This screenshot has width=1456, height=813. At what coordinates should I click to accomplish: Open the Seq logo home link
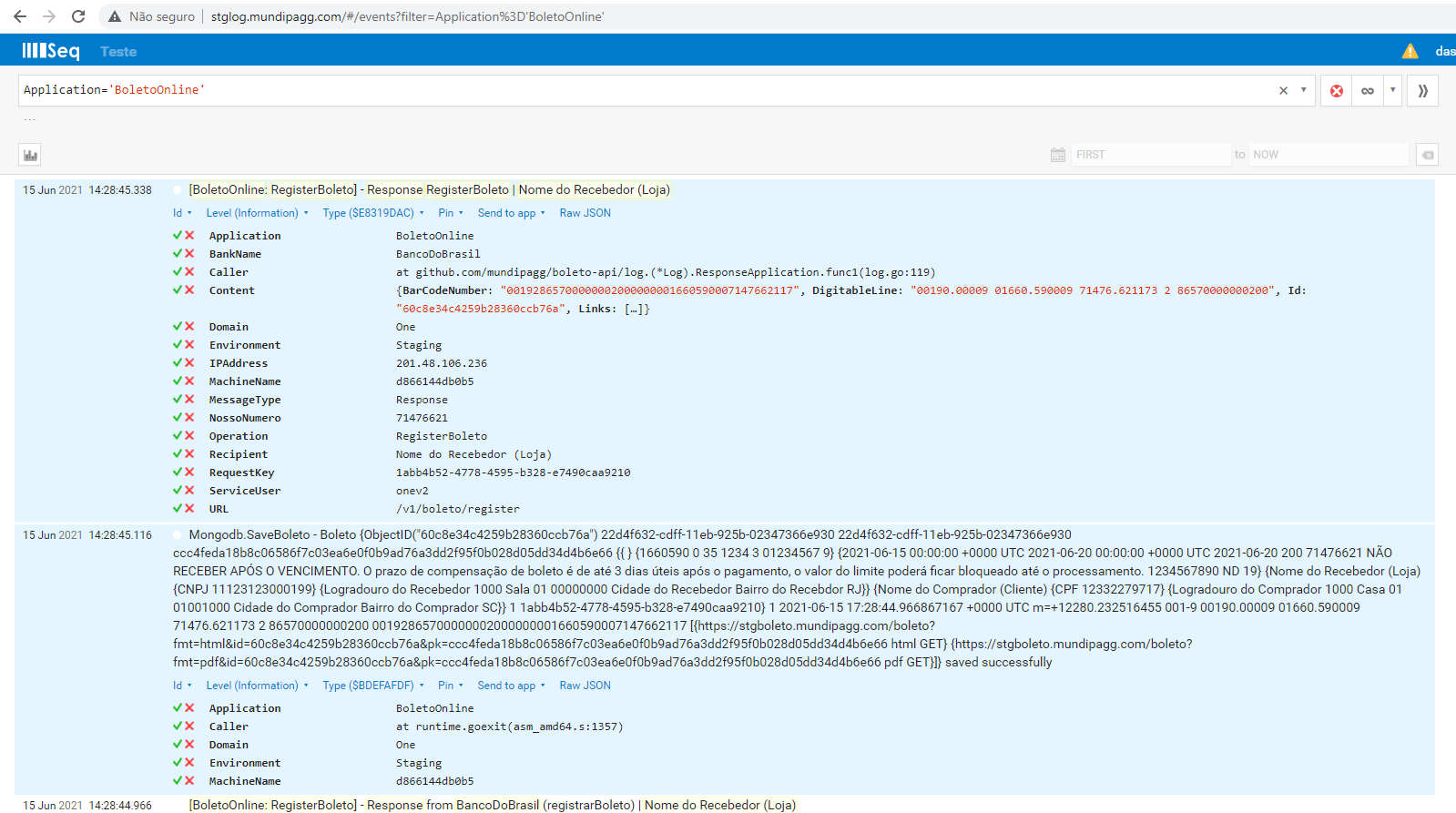tap(51, 51)
